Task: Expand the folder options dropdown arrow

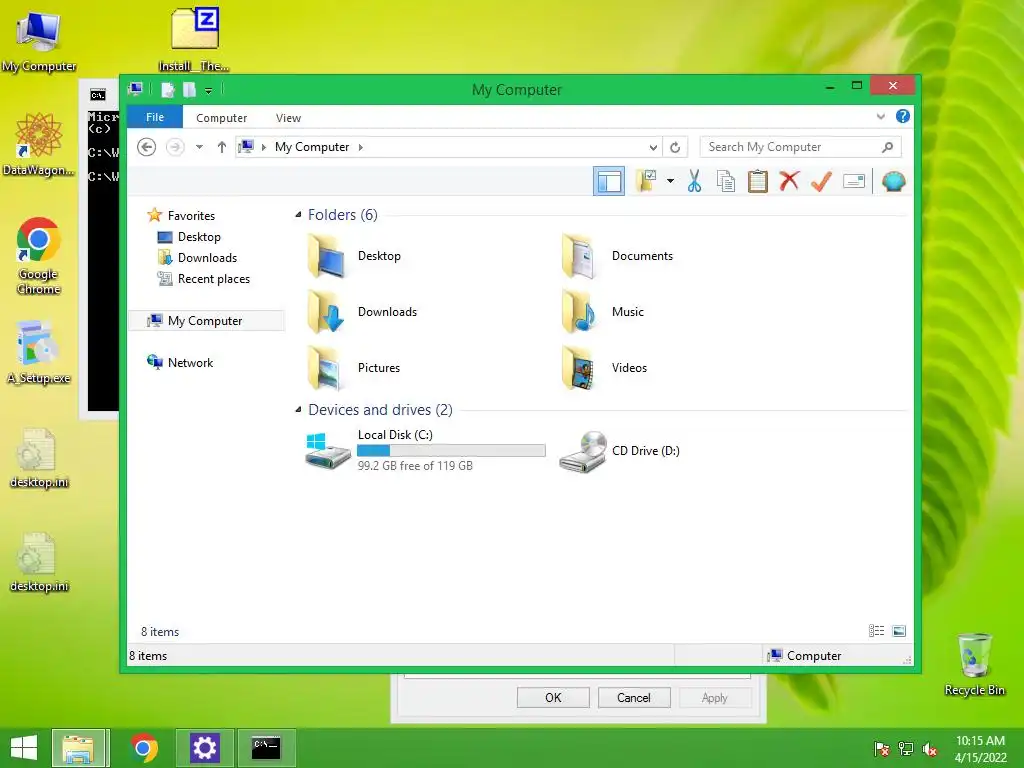Action: [671, 181]
